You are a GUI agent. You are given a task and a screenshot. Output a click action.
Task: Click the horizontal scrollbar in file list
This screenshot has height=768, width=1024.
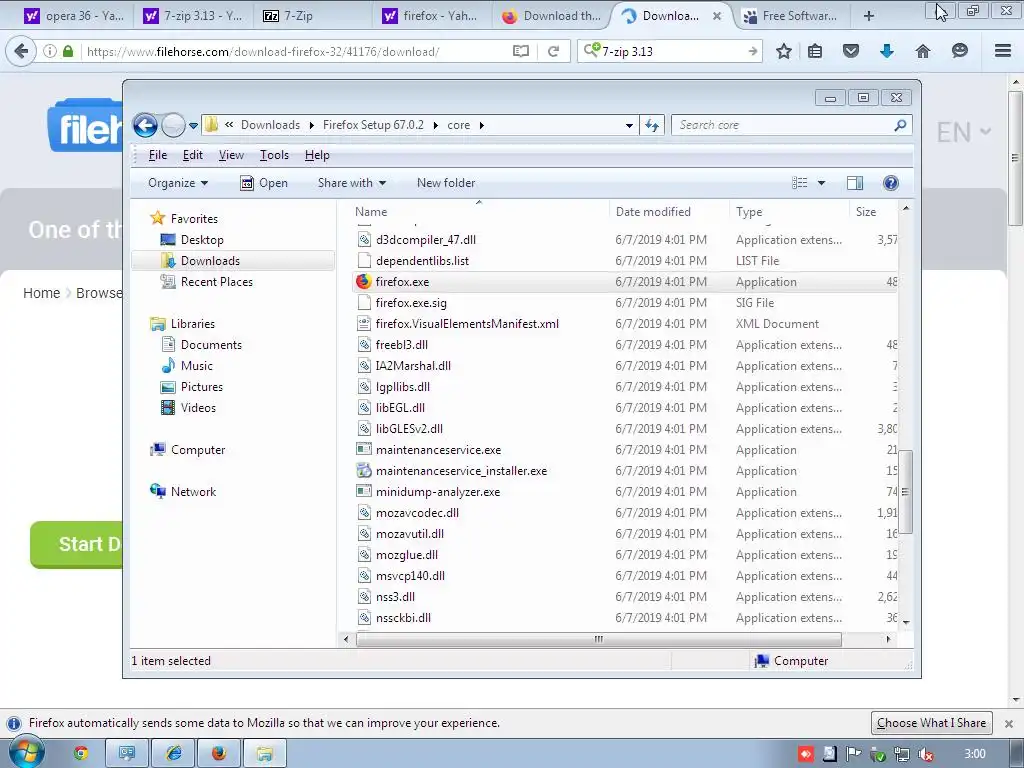(x=598, y=639)
